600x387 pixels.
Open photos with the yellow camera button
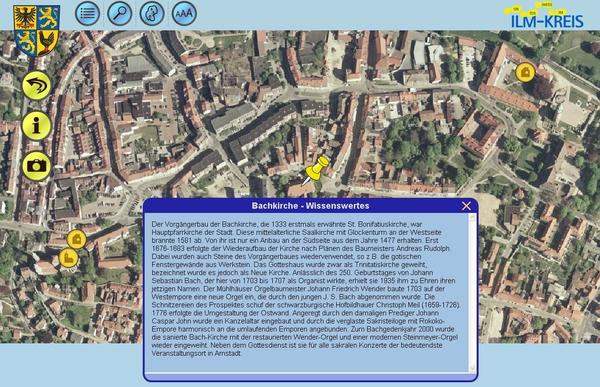(x=36, y=166)
